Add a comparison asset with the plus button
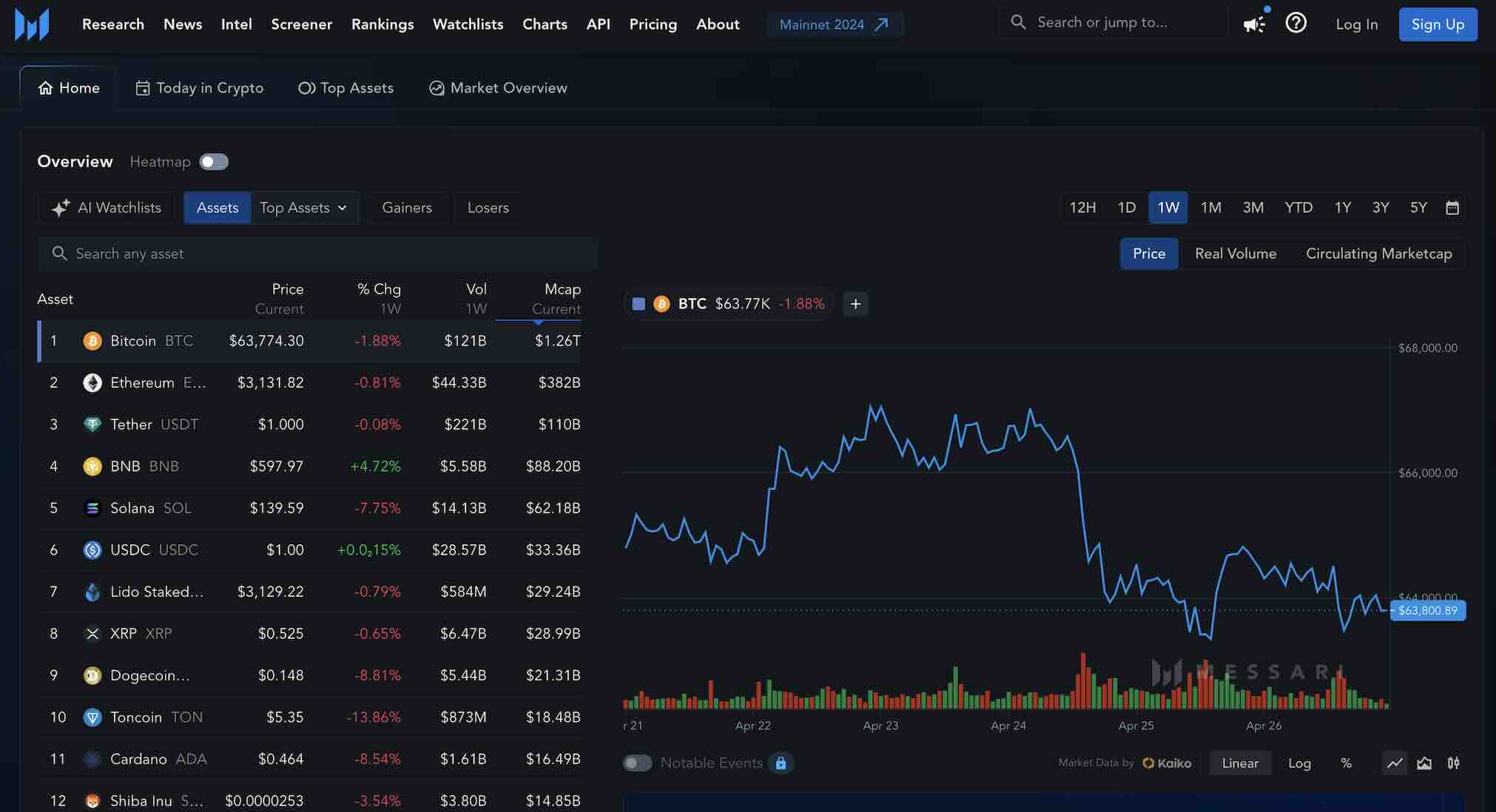This screenshot has width=1496, height=812. (x=855, y=304)
